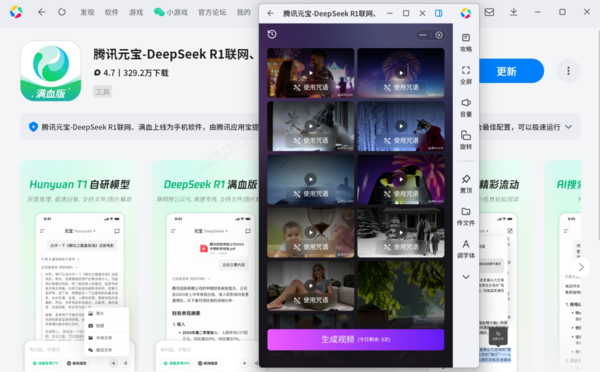The image size is (600, 372).
Task: Open the vertical three-dot more options
Action: tap(568, 71)
